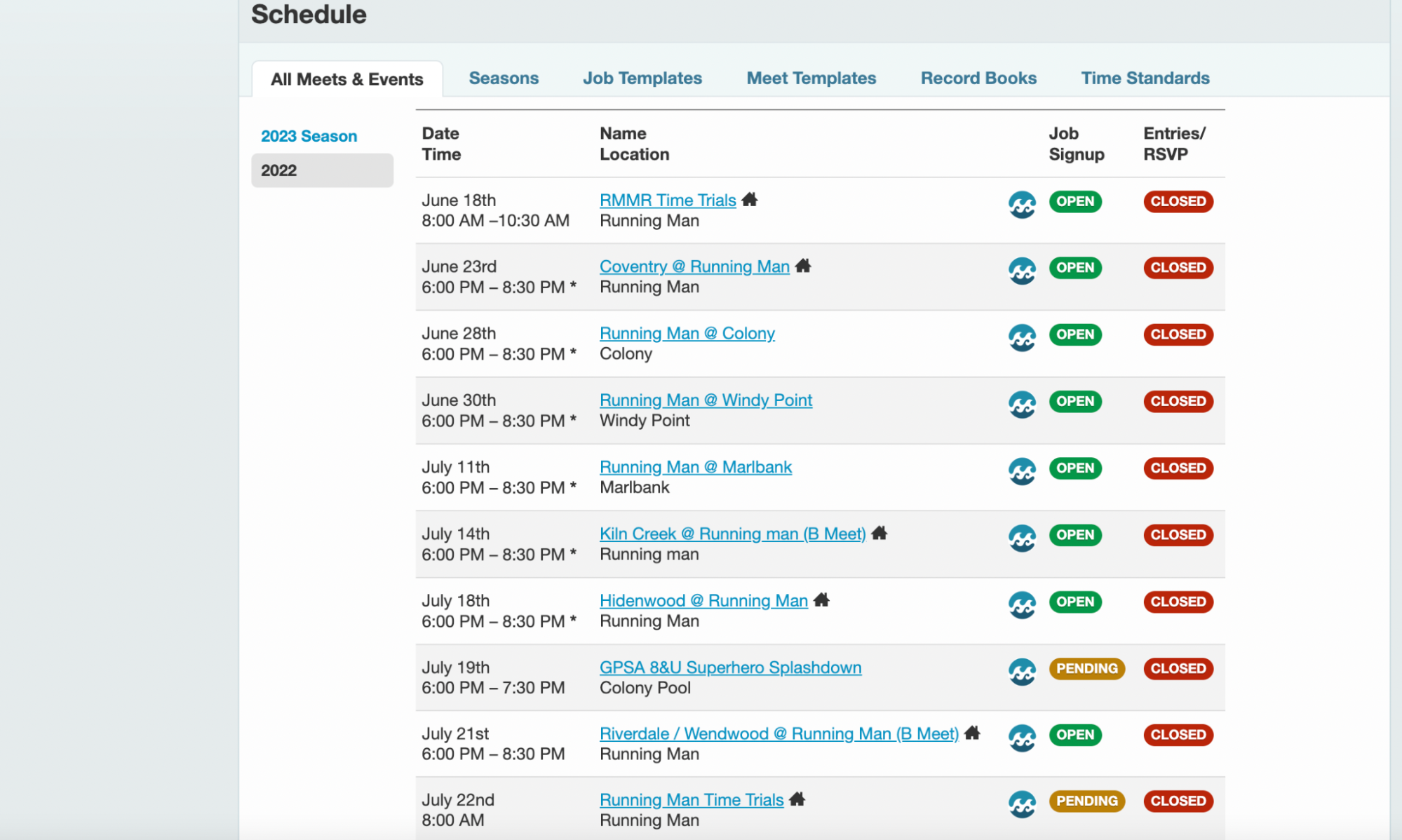Click home icon beside Hidenwood @ Running Man

[x=821, y=600]
